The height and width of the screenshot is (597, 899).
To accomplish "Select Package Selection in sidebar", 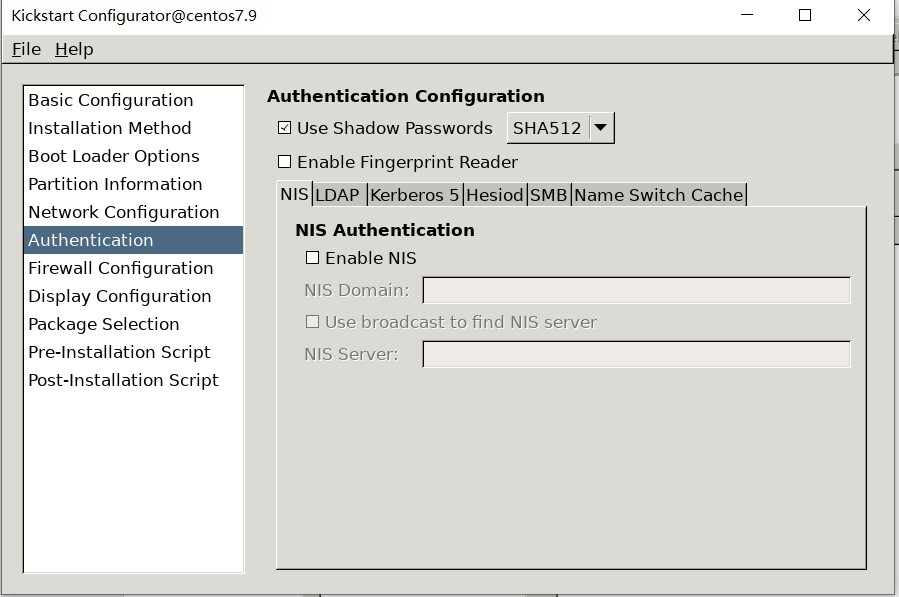I will coord(103,324).
